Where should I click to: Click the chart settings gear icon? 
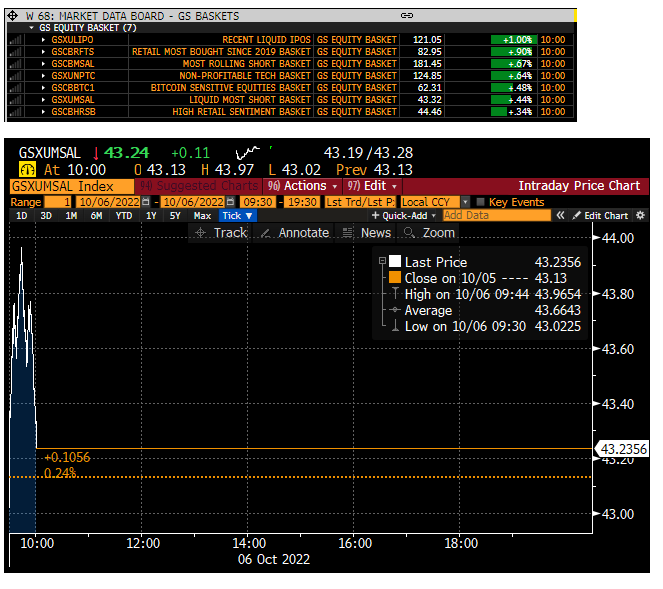[641, 216]
